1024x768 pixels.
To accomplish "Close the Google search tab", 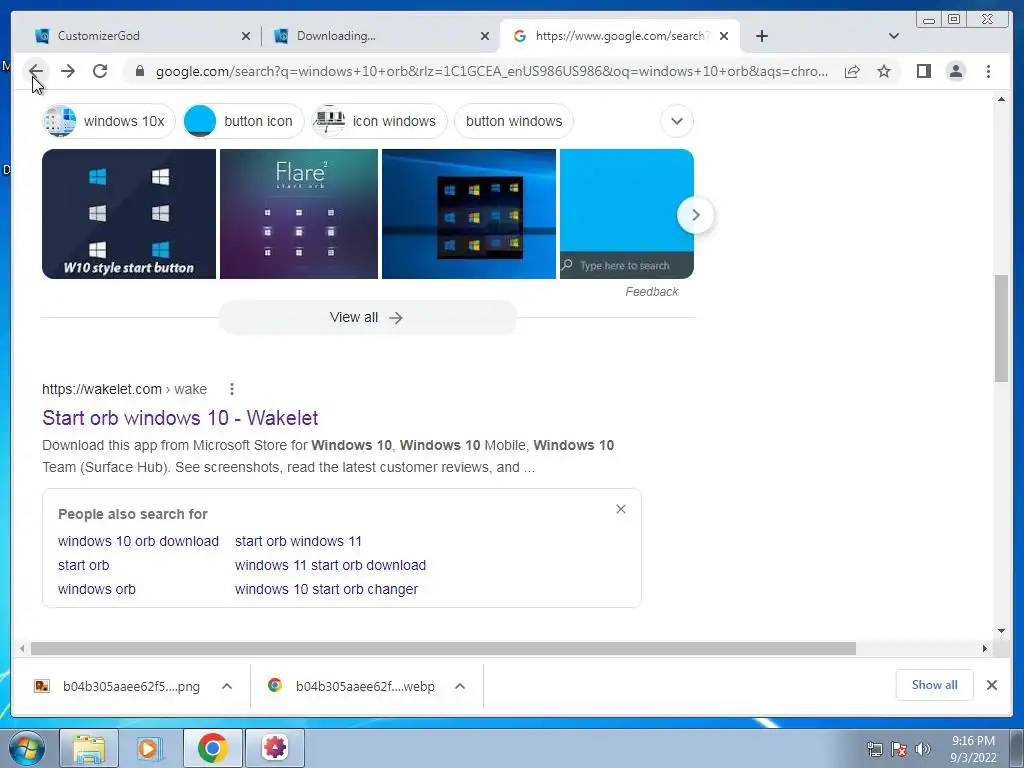I will point(724,36).
